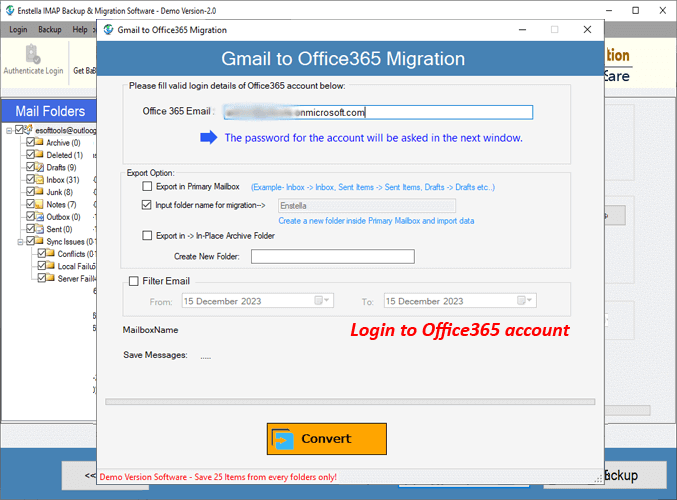
Task: Collapse the Sync Issues tree node
Action: pyautogui.click(x=20, y=242)
